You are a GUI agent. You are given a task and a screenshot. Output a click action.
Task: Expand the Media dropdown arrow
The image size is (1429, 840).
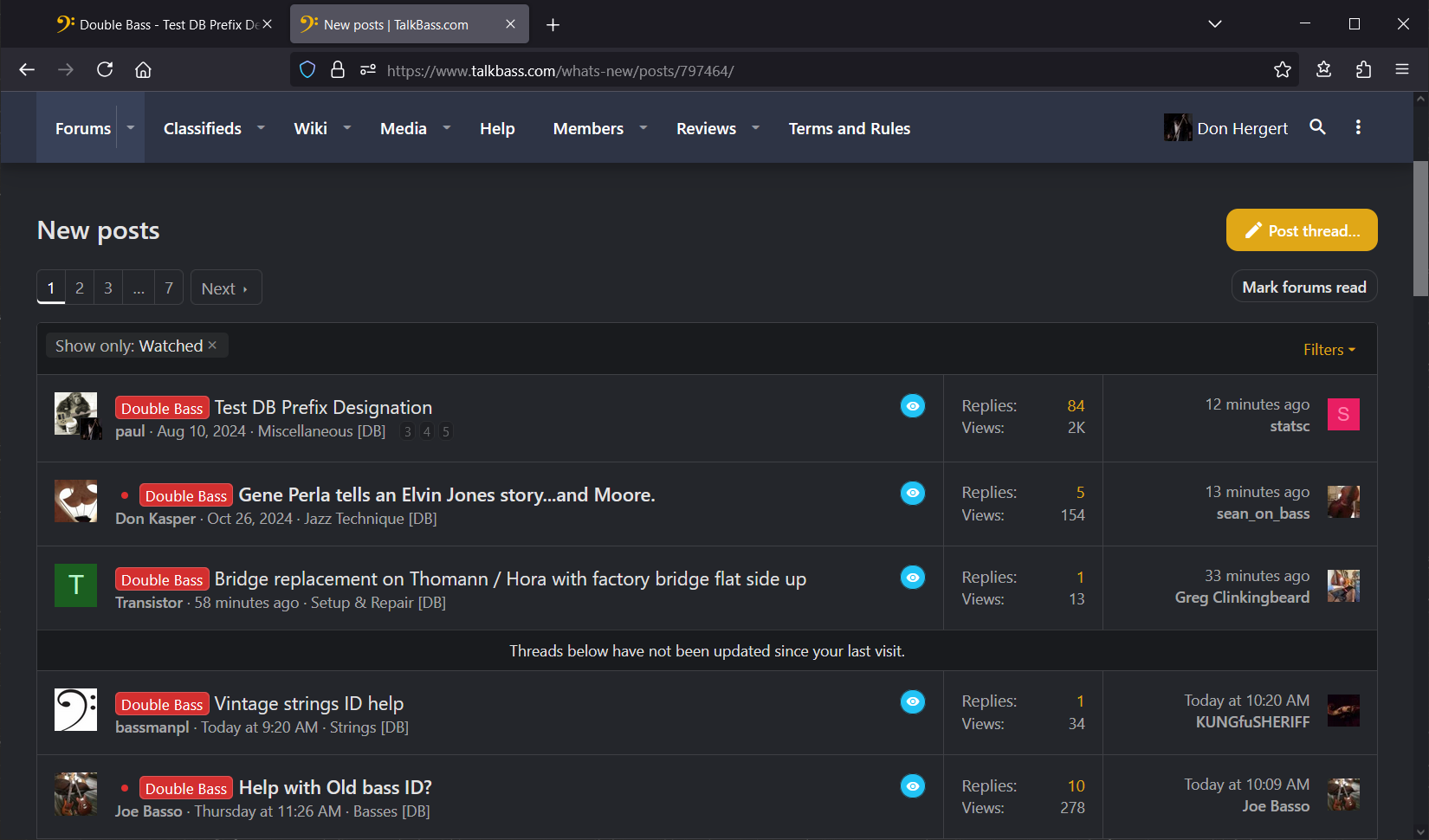447,127
